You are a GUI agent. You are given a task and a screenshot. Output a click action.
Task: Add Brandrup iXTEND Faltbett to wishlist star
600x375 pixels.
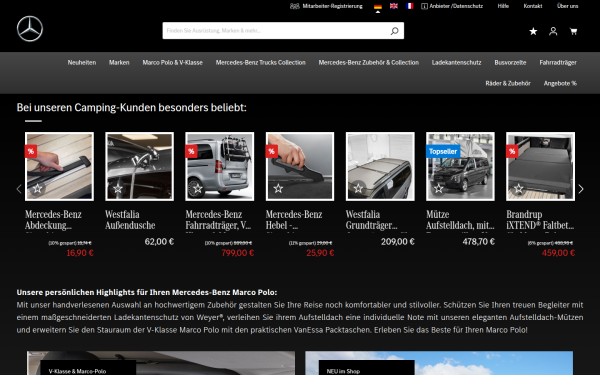coord(518,188)
